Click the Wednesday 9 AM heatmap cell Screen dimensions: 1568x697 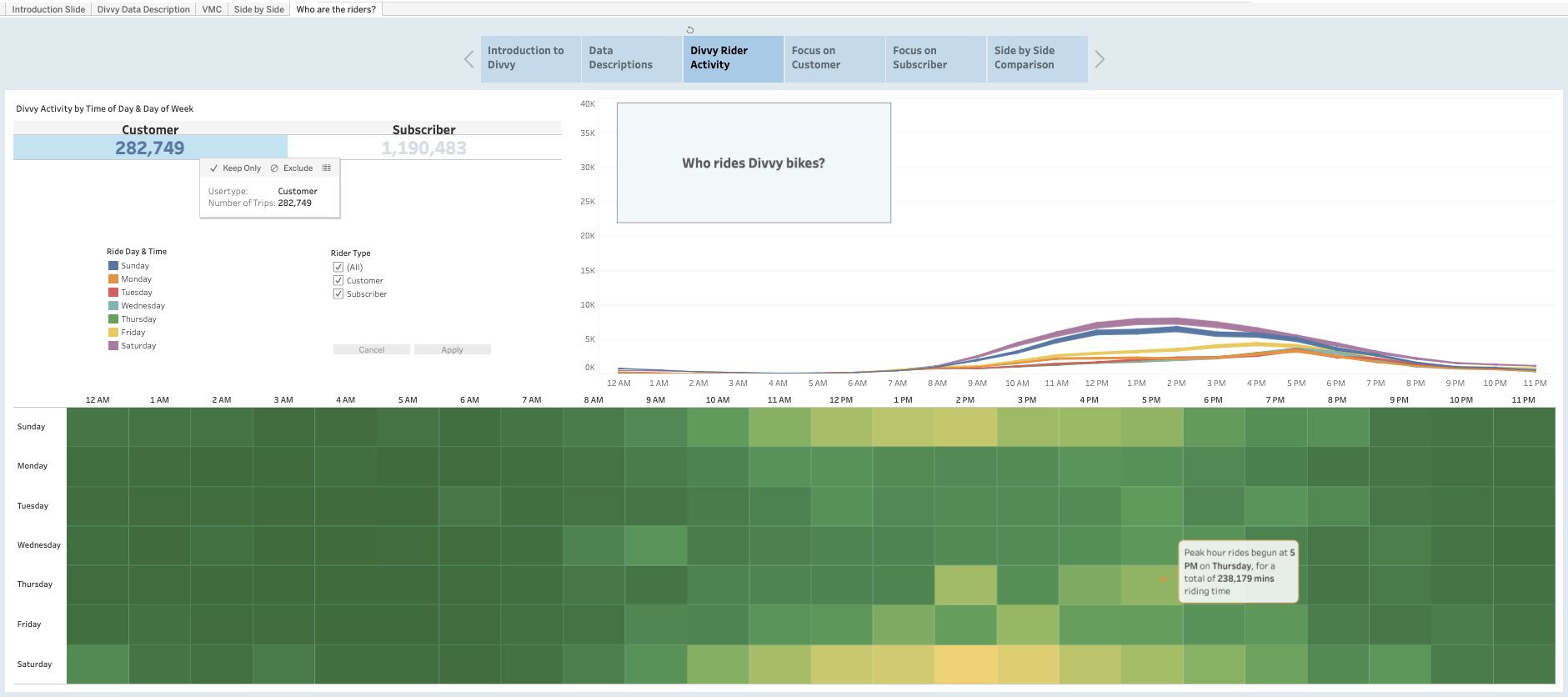(x=656, y=545)
